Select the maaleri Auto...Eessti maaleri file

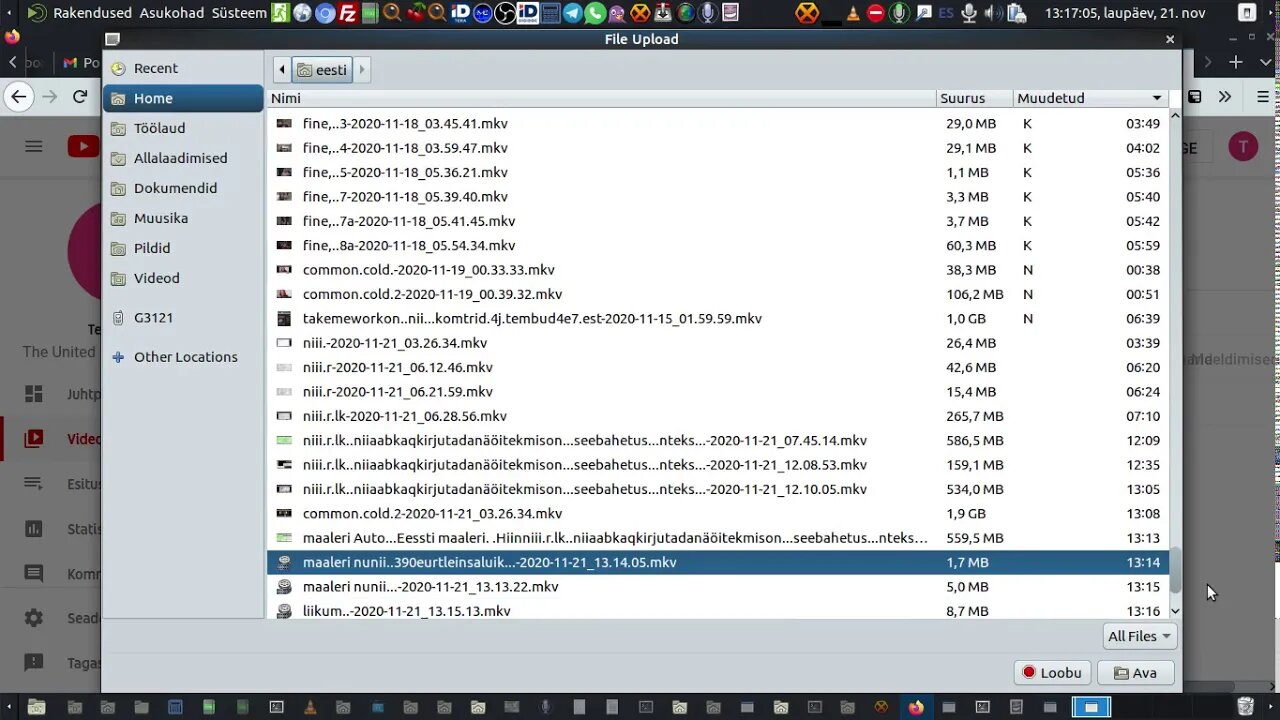[717, 538]
